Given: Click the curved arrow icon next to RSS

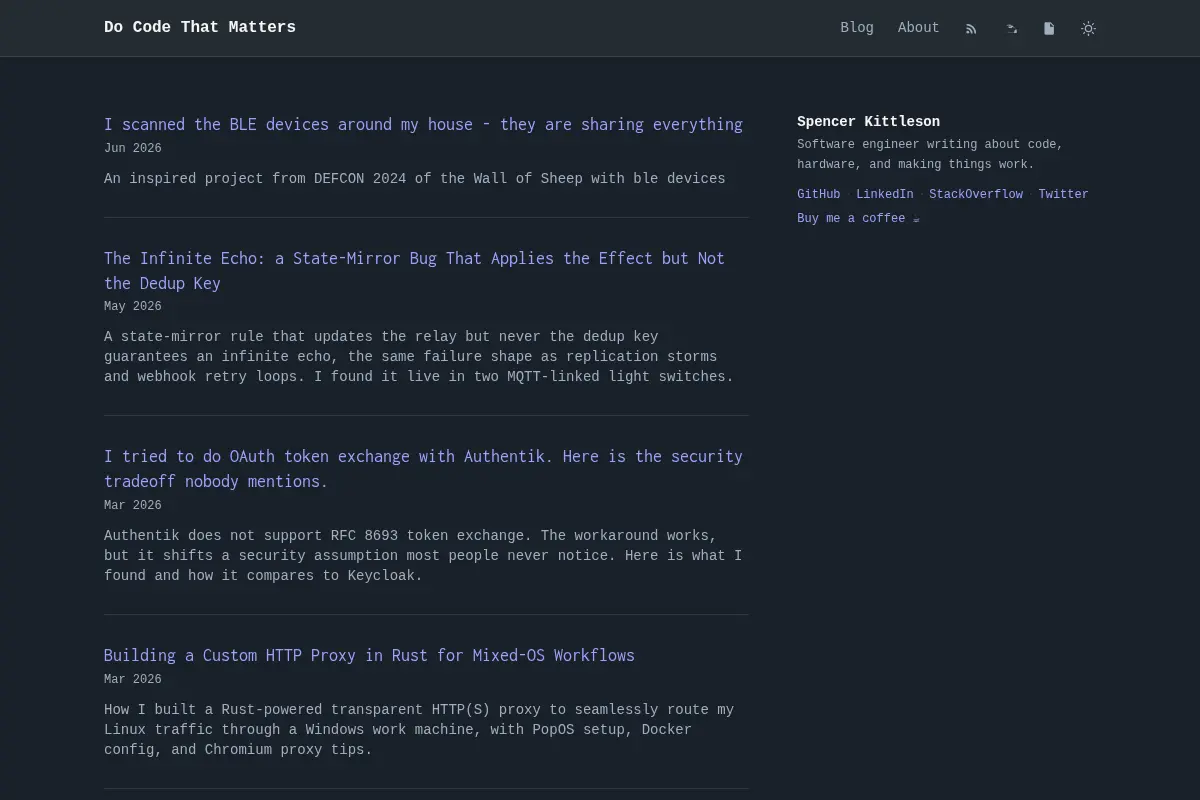Looking at the screenshot, I should click(x=1011, y=29).
